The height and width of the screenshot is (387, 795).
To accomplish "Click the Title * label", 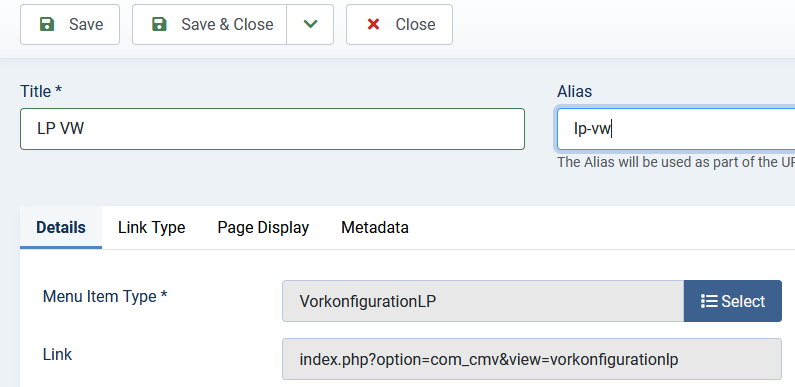I will coord(41,91).
